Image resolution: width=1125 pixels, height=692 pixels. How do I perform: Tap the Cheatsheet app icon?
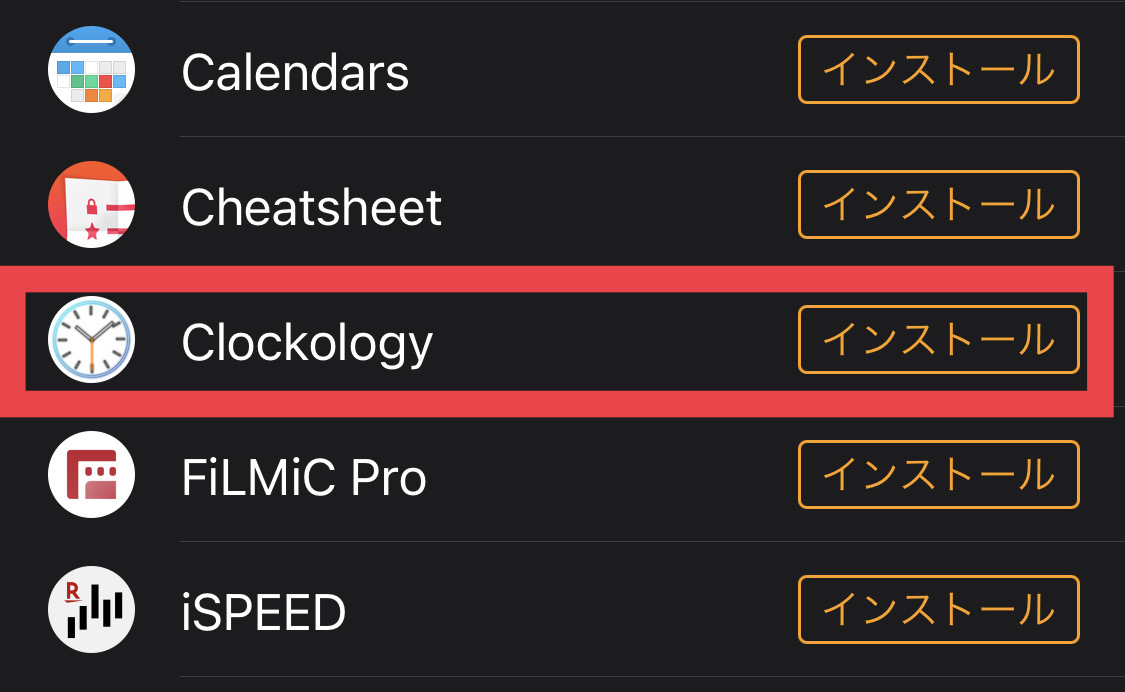pyautogui.click(x=91, y=205)
